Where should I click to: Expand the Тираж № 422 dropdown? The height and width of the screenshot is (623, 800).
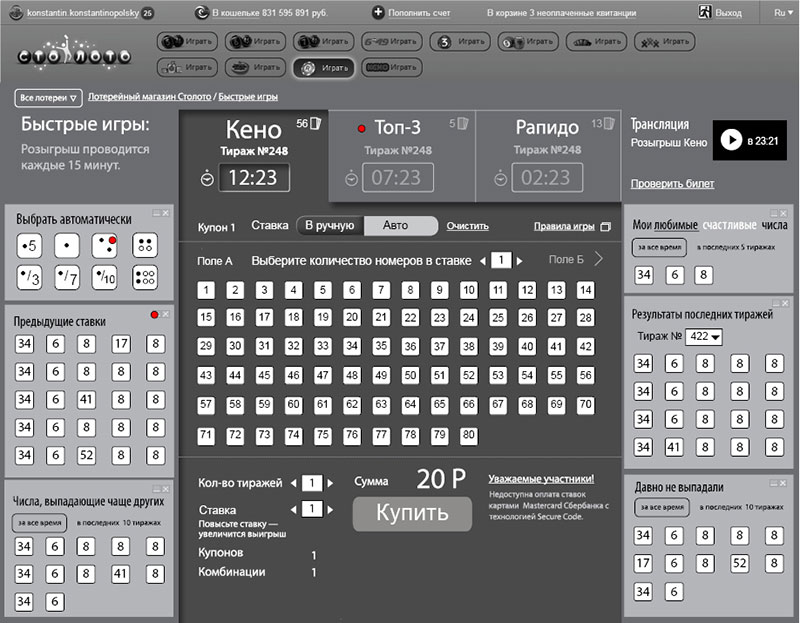click(706, 337)
